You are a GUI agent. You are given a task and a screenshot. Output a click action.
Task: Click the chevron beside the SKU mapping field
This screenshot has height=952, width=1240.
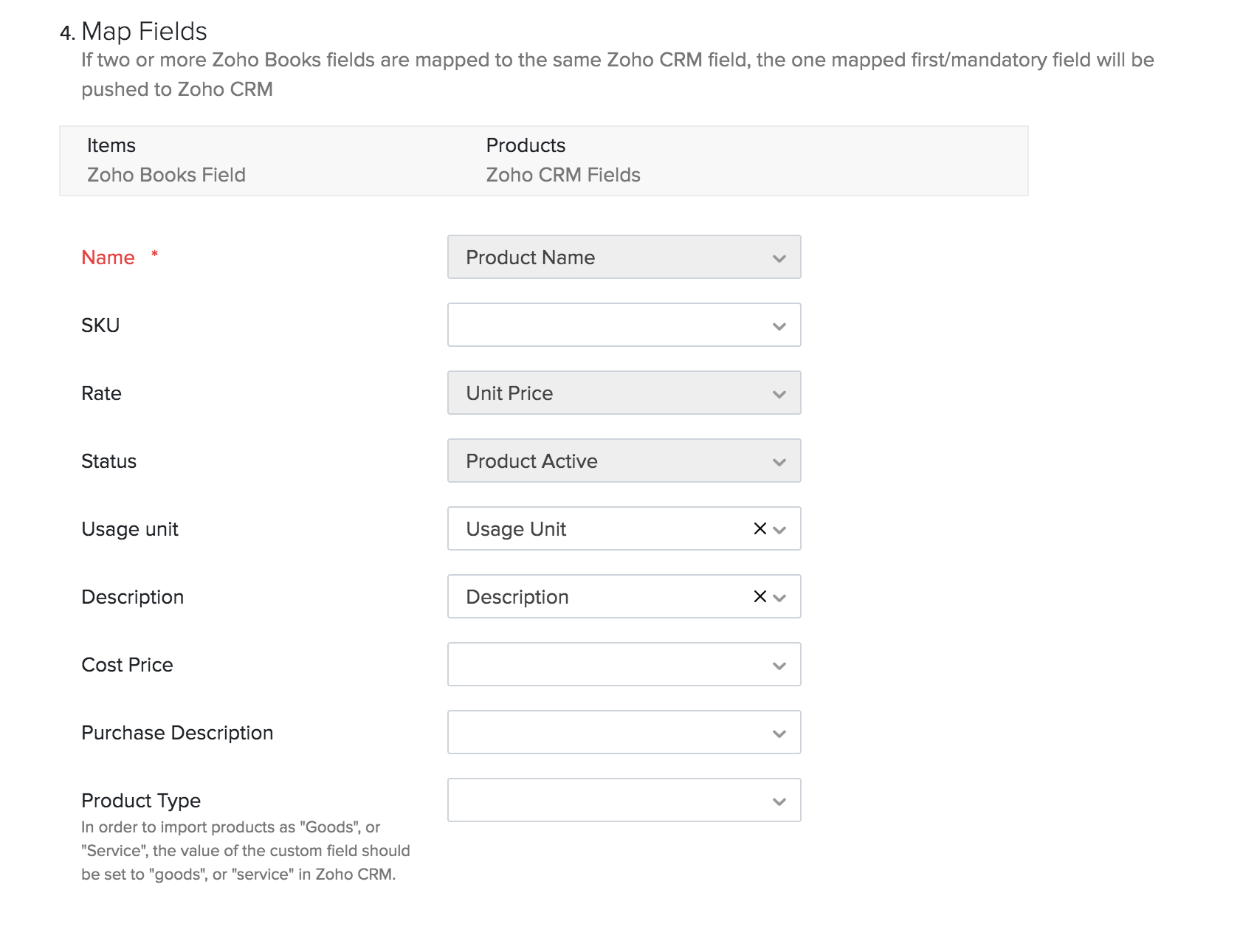779,325
